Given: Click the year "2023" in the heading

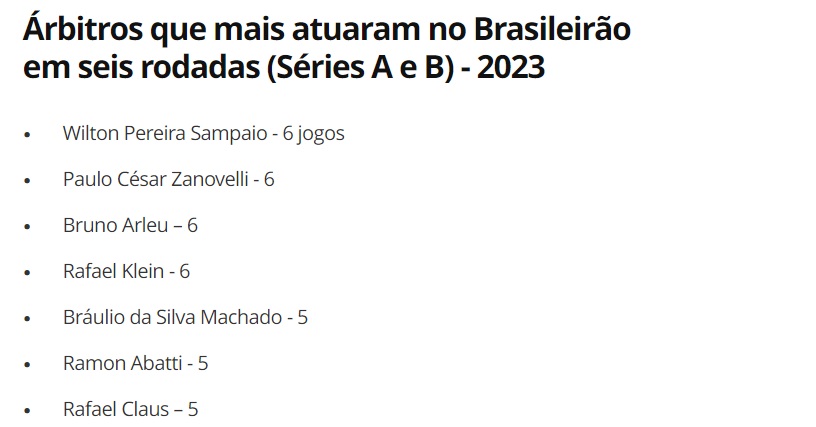Looking at the screenshot, I should point(511,67).
